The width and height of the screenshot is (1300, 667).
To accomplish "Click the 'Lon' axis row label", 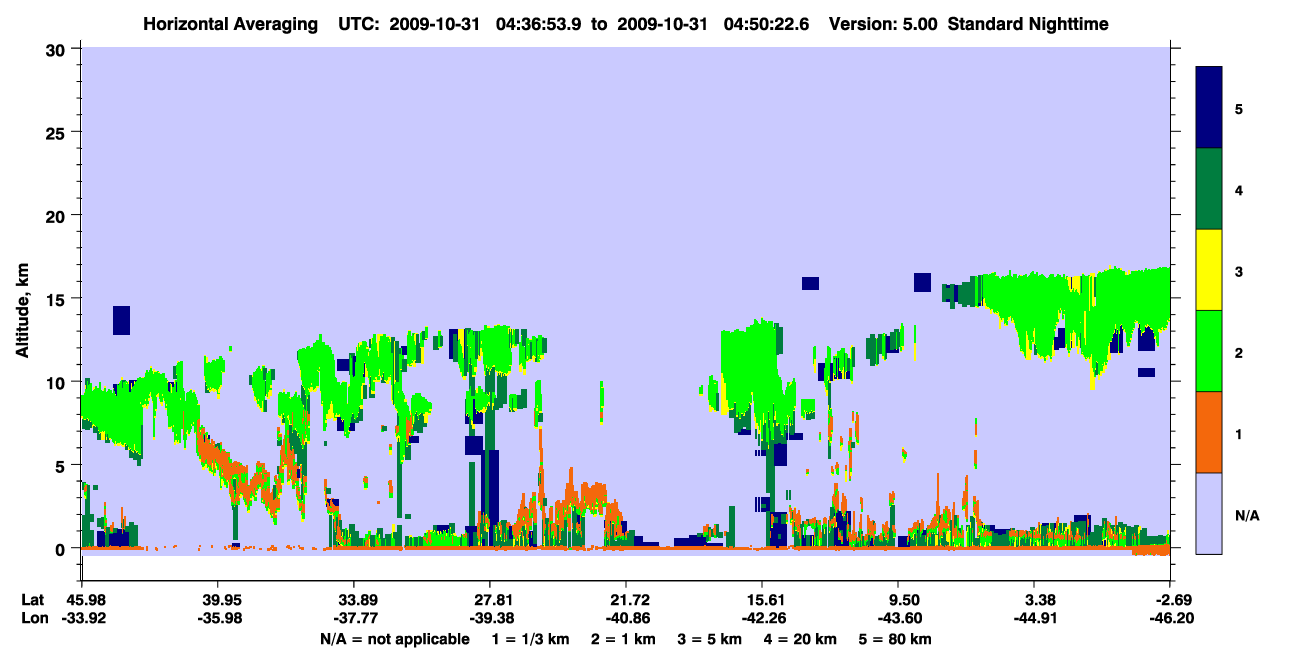I will point(34,618).
